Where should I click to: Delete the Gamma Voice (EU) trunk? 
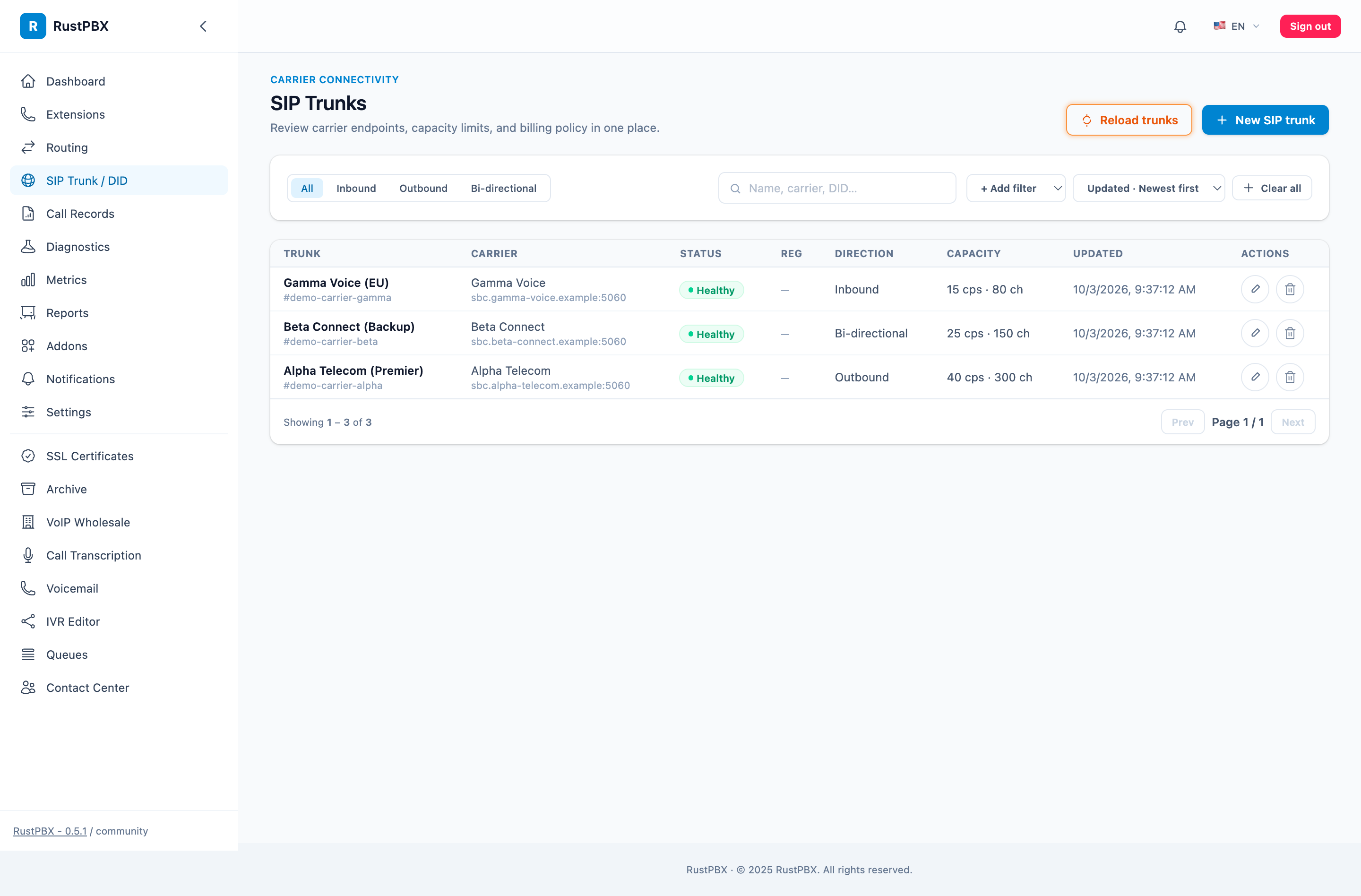[x=1290, y=289]
